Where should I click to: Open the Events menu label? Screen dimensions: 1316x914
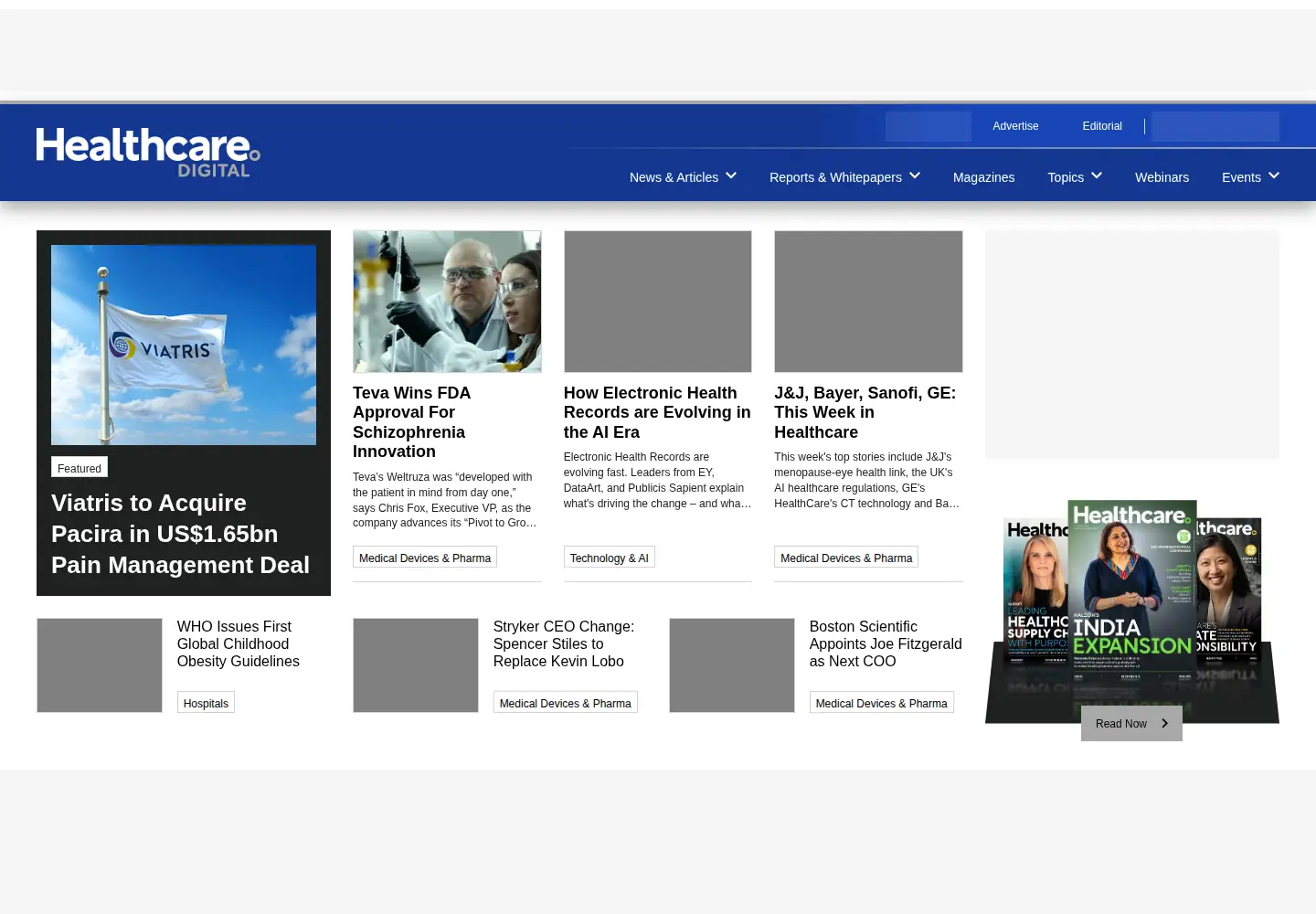1241,177
